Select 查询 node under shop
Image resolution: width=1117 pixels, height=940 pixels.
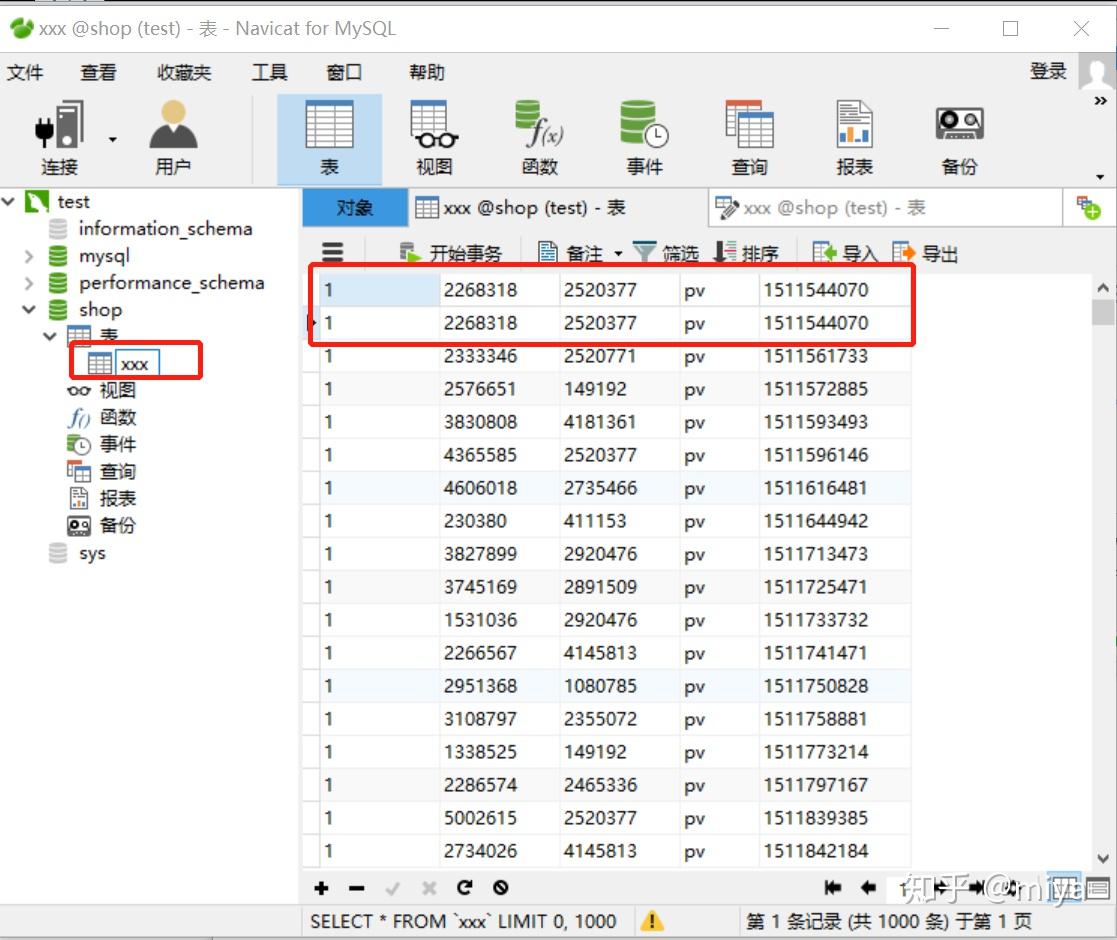pos(118,471)
